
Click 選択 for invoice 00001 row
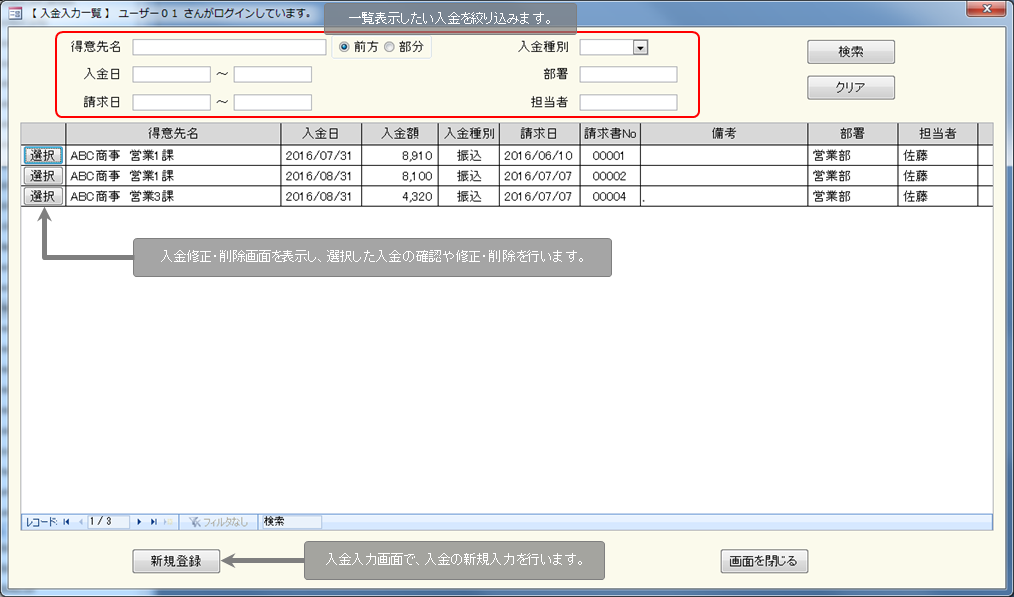click(43, 155)
